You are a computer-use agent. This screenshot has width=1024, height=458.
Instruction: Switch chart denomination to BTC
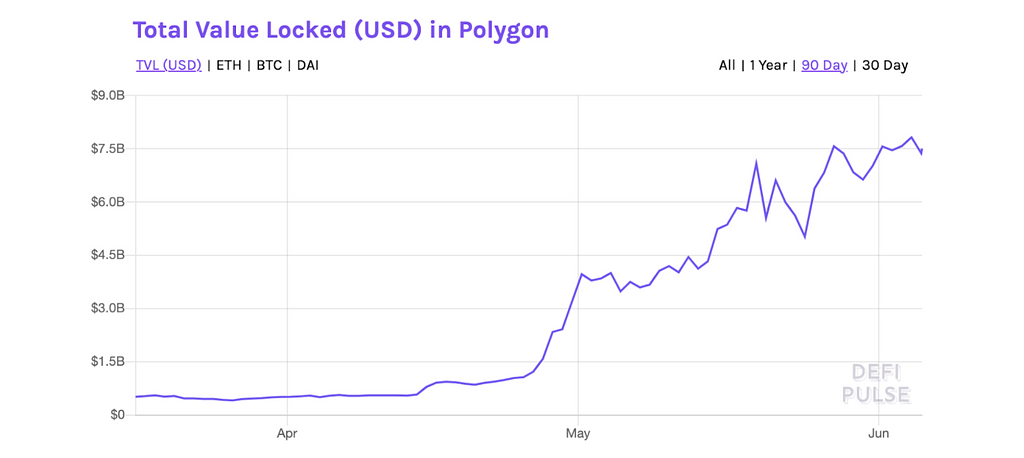point(269,66)
